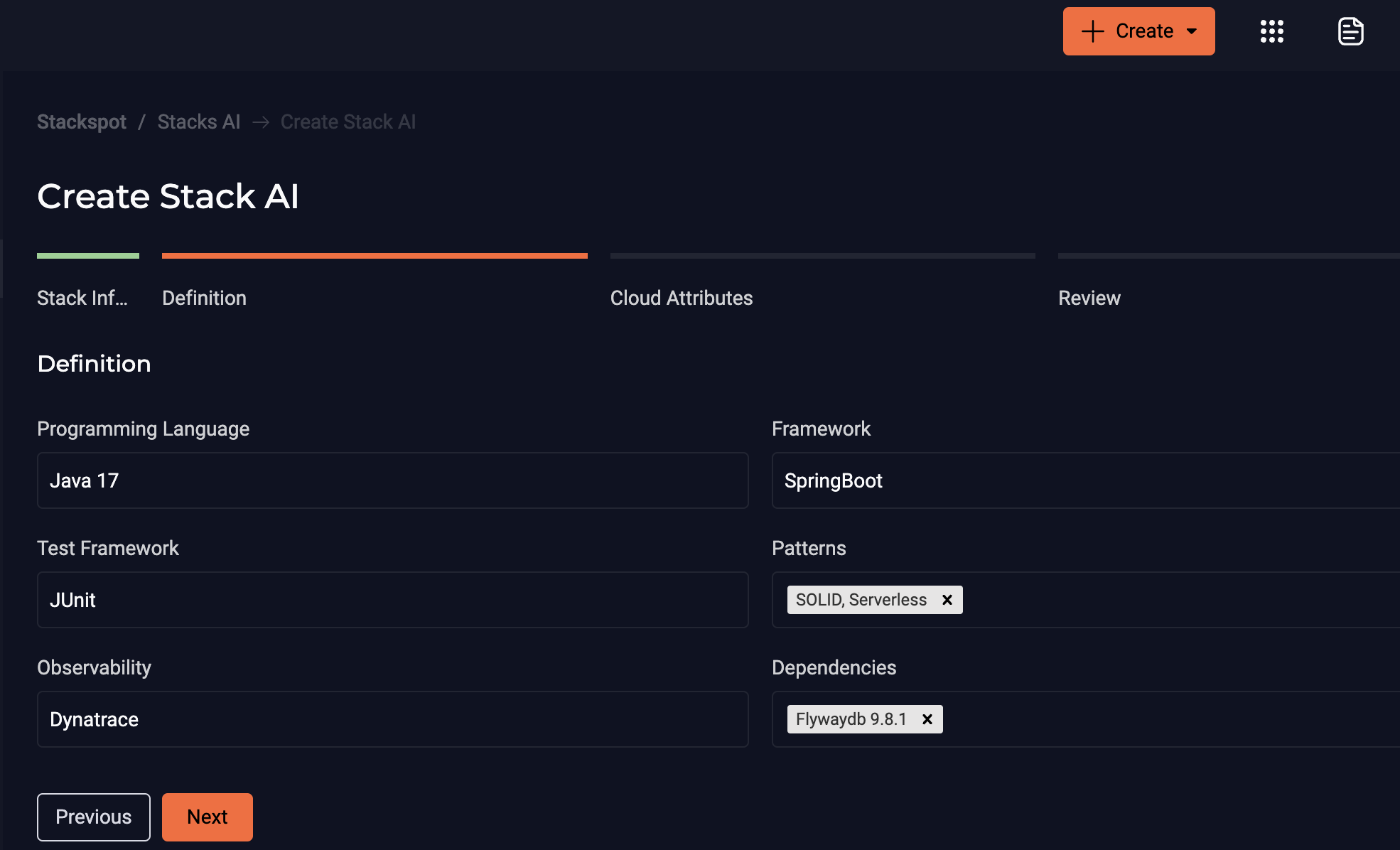Go back using the Previous button
1400x850 pixels.
(x=93, y=817)
